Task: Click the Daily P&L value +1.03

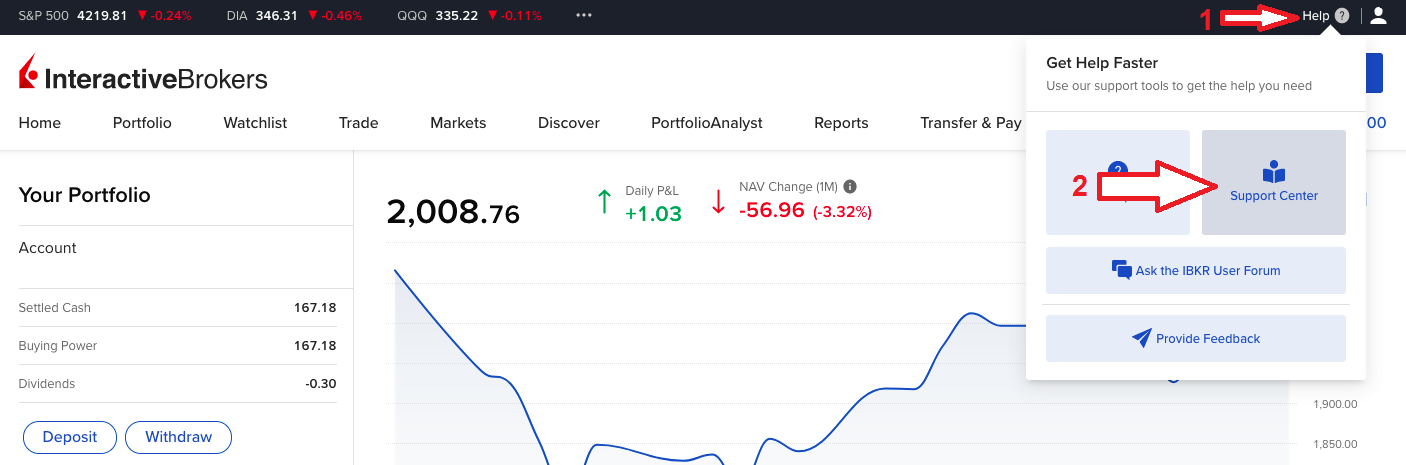Action: tap(653, 212)
